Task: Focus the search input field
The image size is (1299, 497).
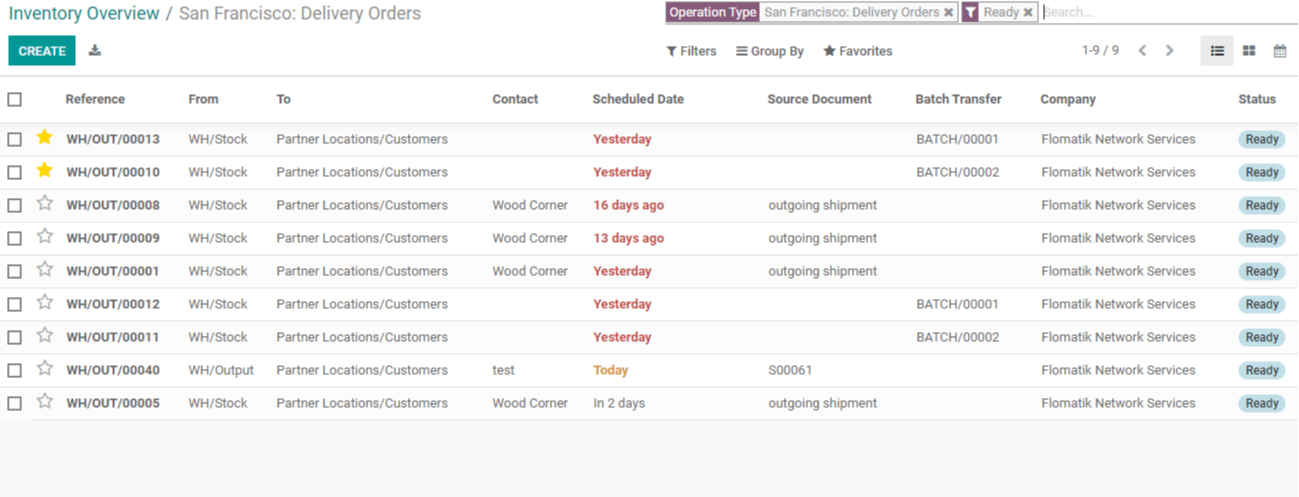Action: click(x=1168, y=13)
